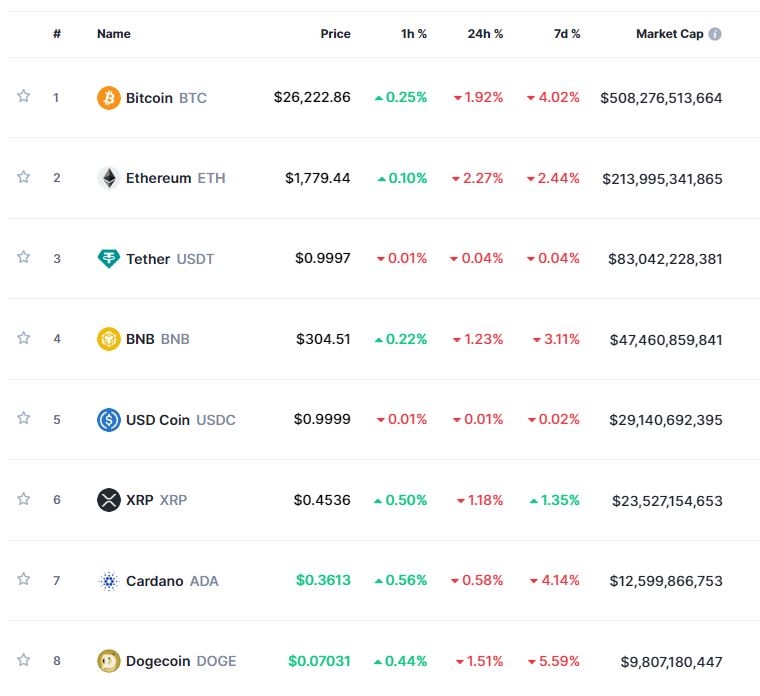
Task: Click the Ethereum diamond logo icon
Action: (108, 178)
